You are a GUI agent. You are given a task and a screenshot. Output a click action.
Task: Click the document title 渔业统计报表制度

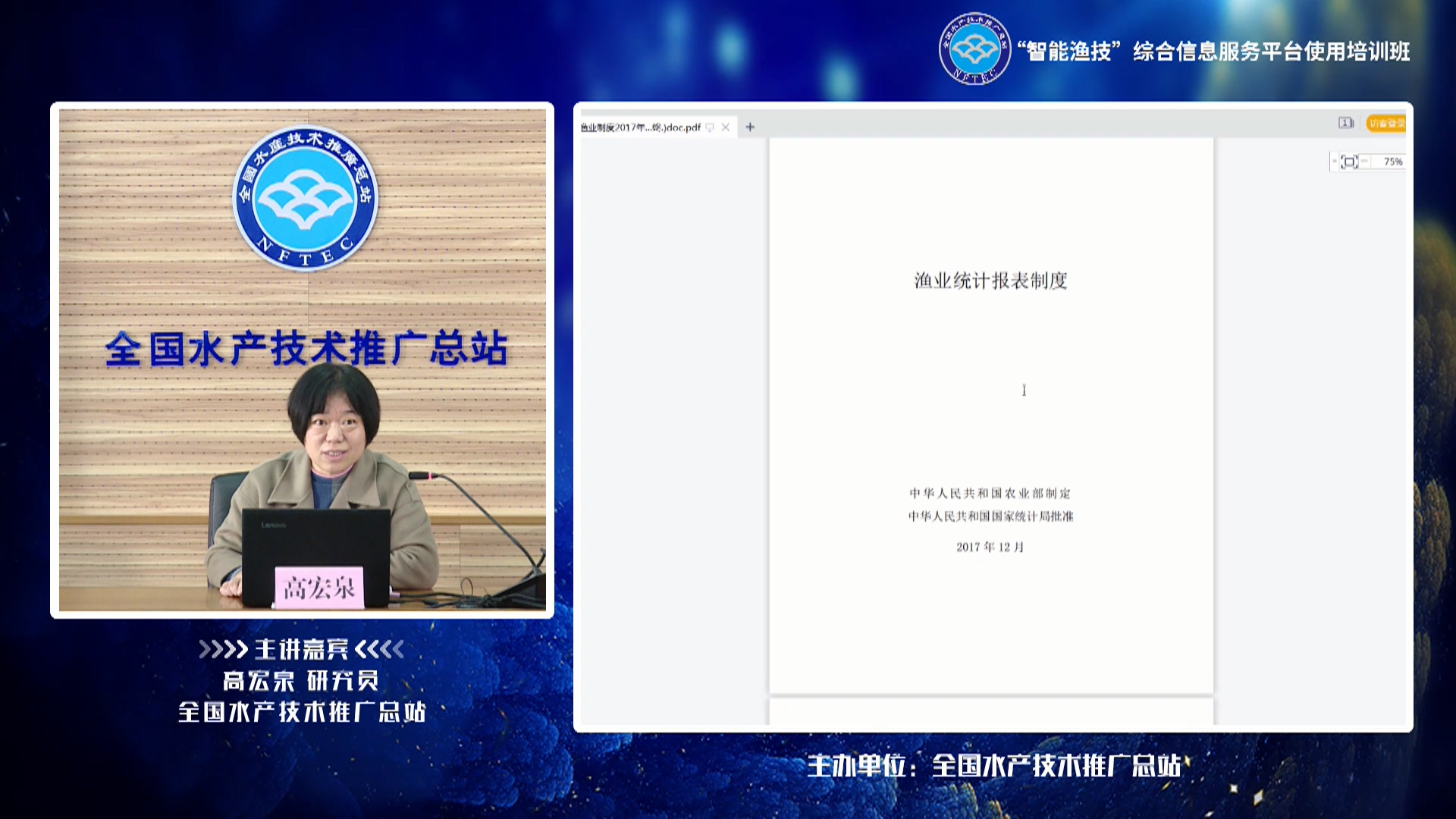990,281
